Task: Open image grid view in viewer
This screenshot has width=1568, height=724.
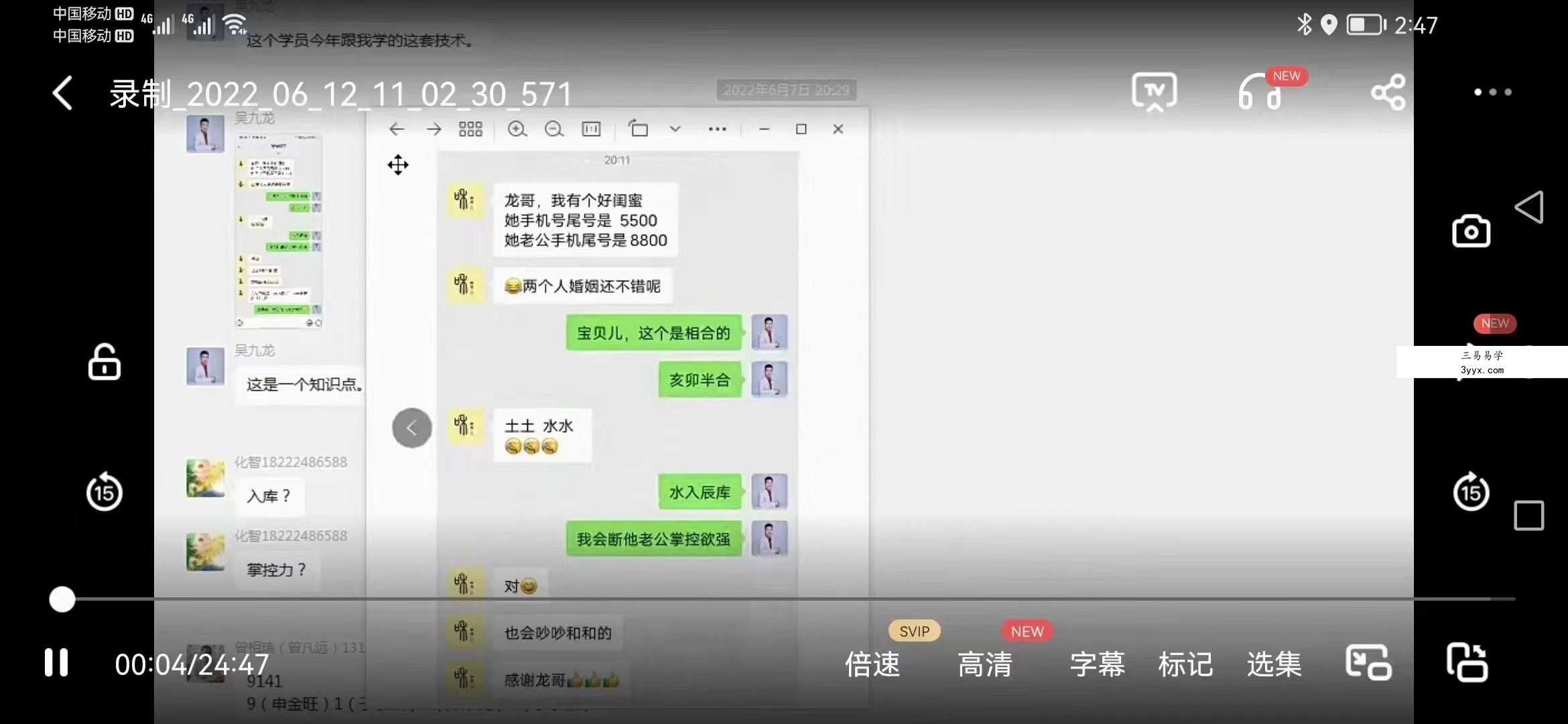Action: coord(470,129)
